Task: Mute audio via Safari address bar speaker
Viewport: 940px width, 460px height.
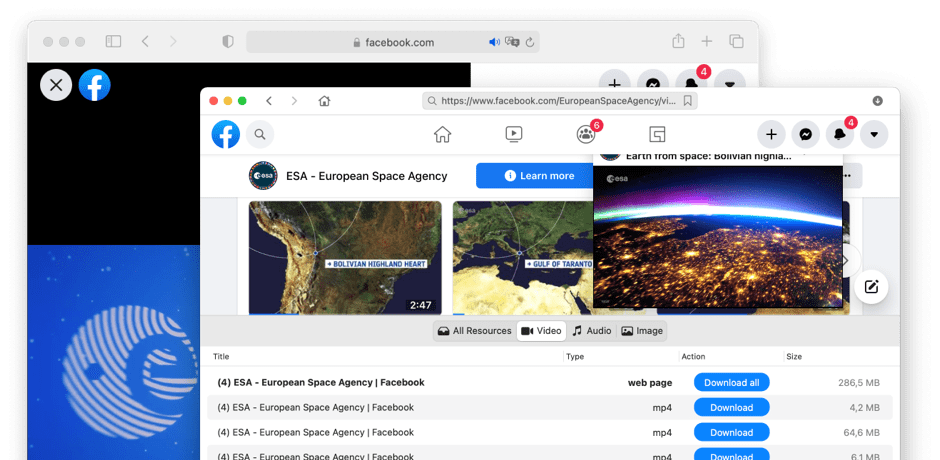Action: (494, 42)
